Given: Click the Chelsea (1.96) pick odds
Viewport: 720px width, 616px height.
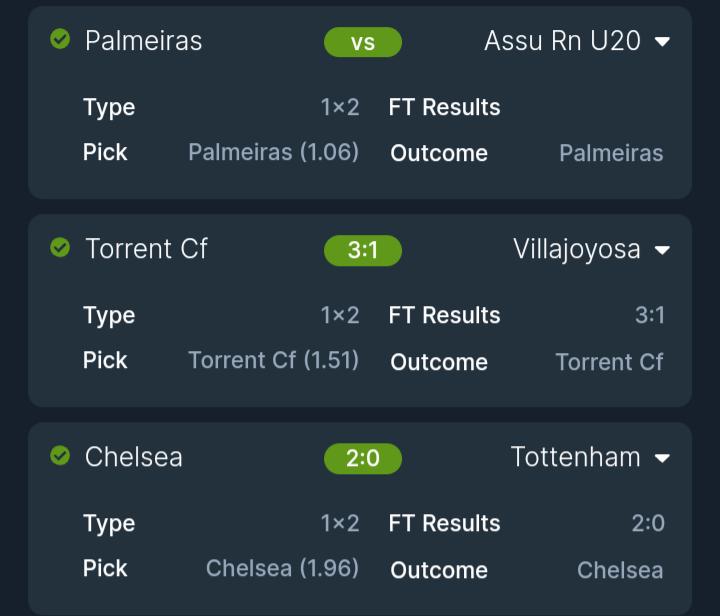Looking at the screenshot, I should point(282,568).
